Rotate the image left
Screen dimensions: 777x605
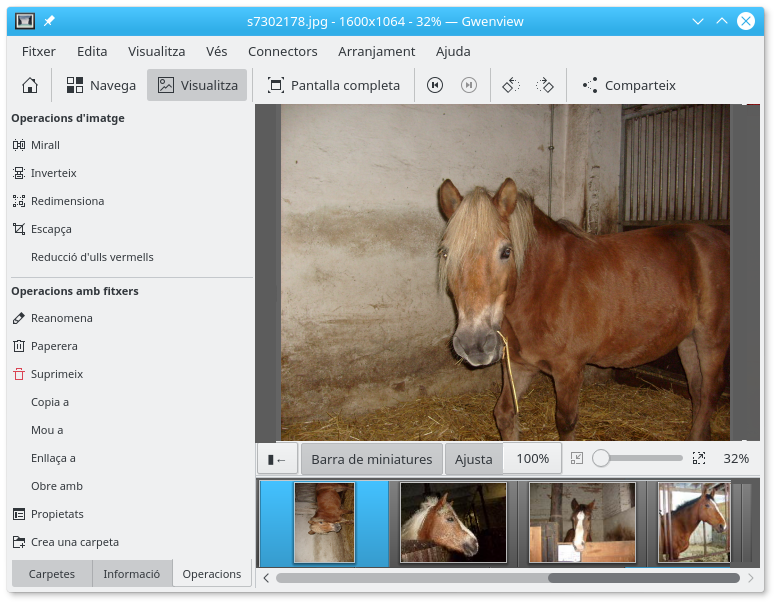511,86
